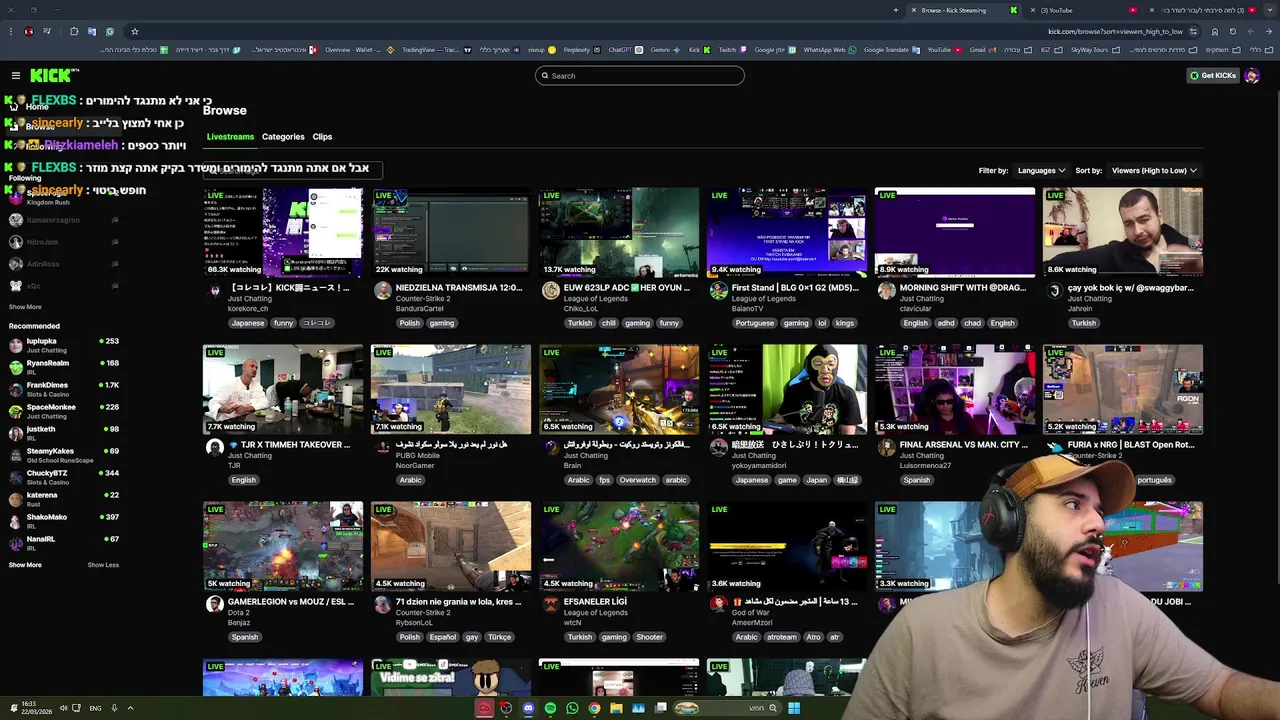This screenshot has height=720, width=1280.
Task: Open ChuckyBTZ recommended channel
Action: [x=62, y=477]
